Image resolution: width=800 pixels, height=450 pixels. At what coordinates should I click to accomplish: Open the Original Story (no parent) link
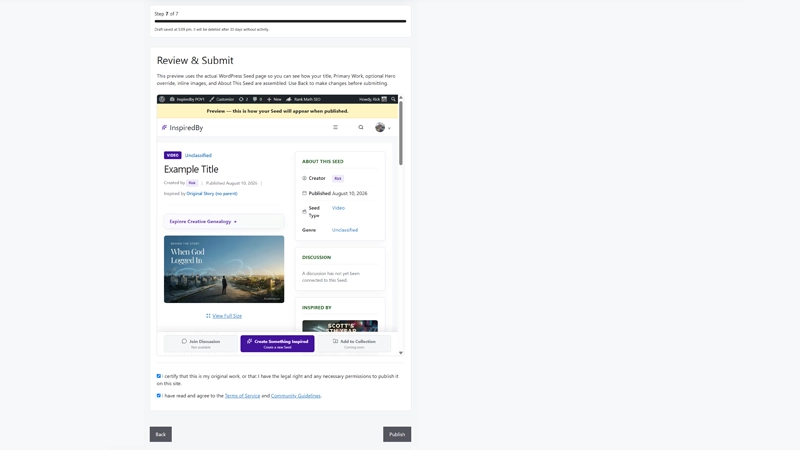[x=212, y=193]
